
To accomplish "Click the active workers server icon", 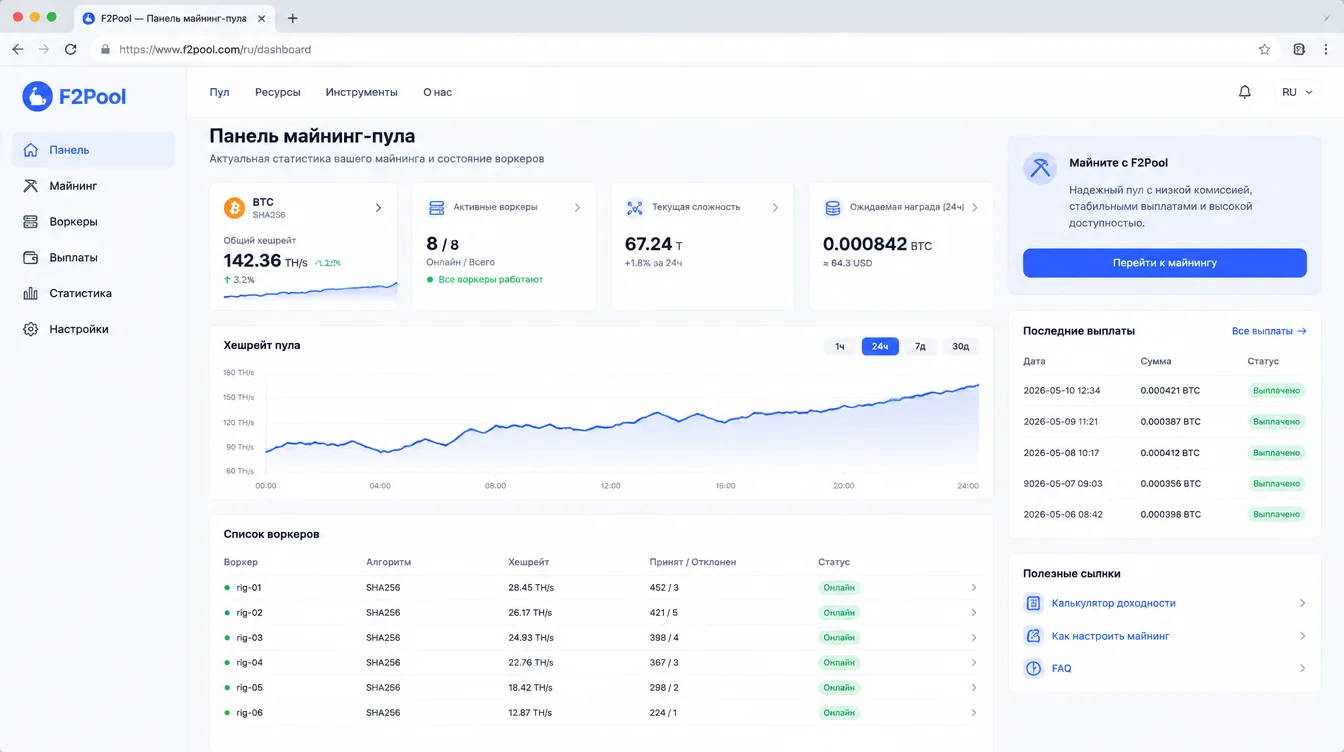I will click(x=436, y=208).
